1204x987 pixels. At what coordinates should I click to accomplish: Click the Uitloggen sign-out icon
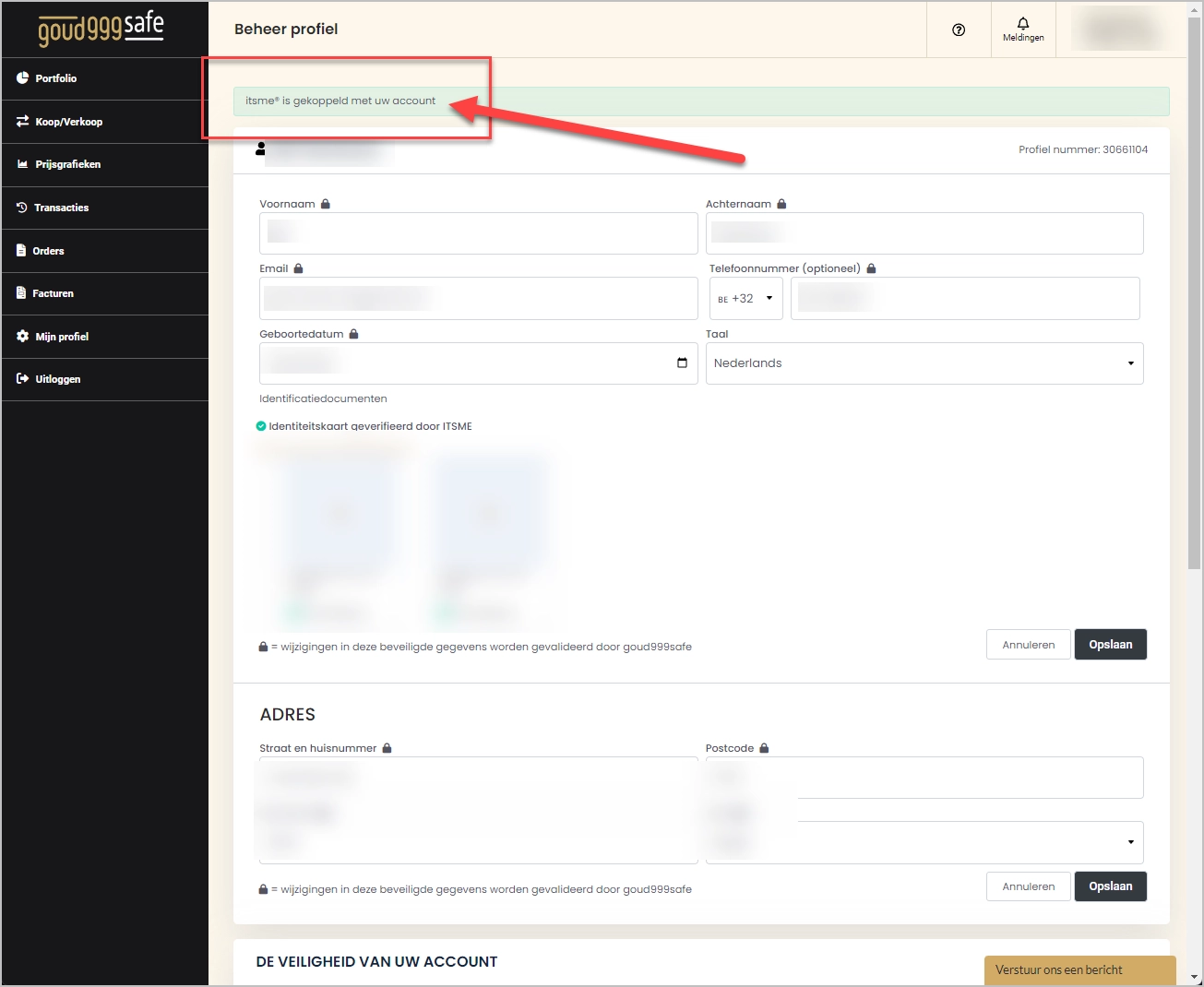23,379
